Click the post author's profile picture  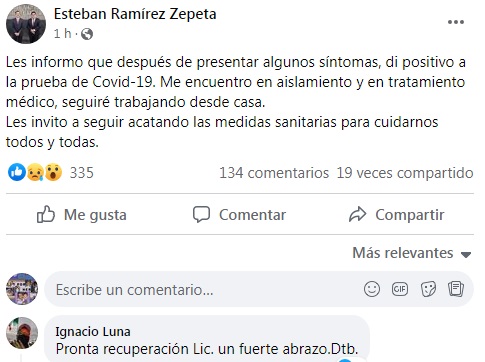click(x=26, y=24)
